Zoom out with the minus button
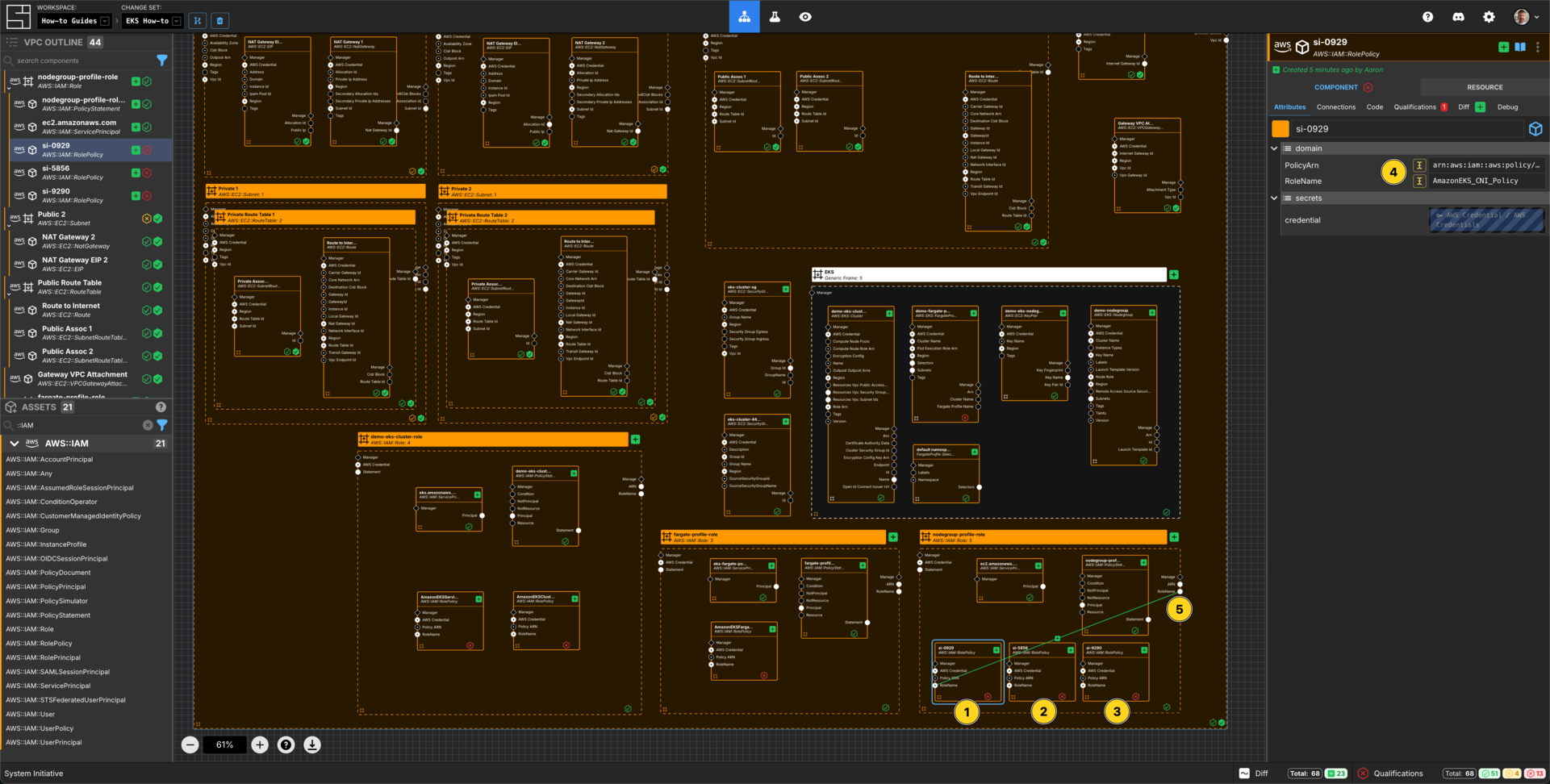Image resolution: width=1550 pixels, height=784 pixels. tap(190, 744)
